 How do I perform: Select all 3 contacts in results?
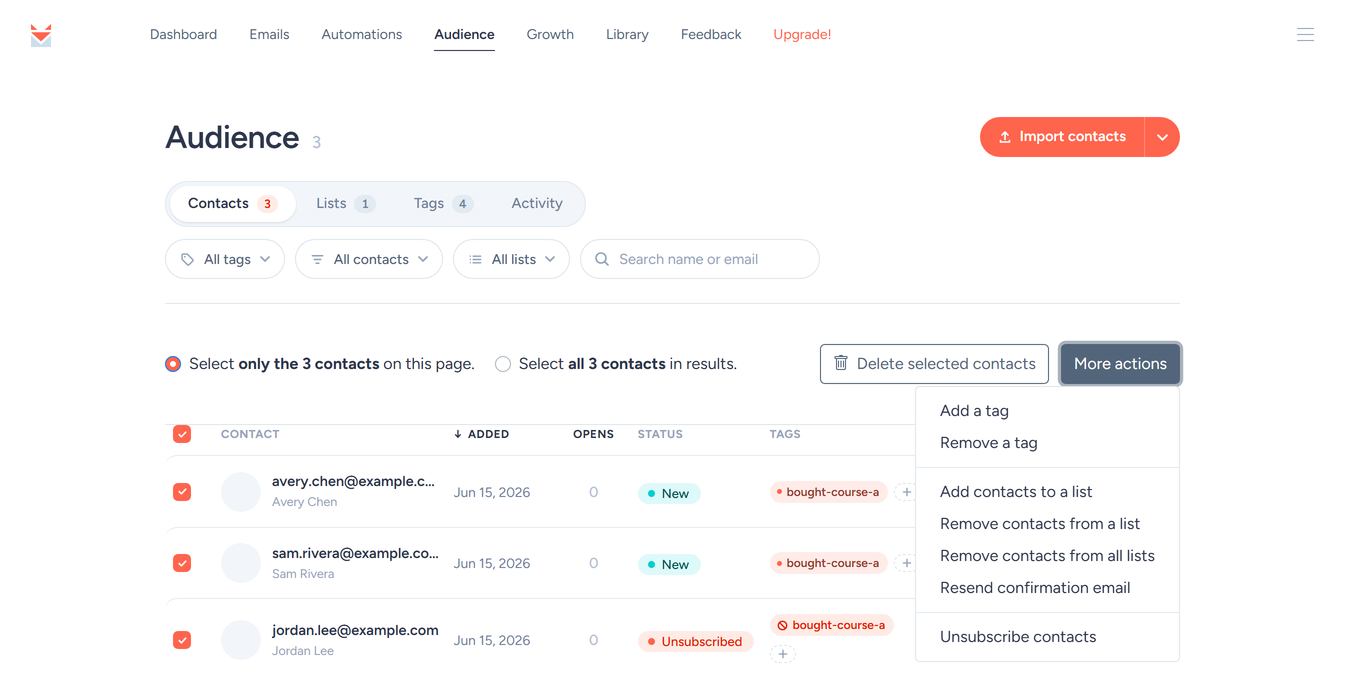[x=503, y=364]
